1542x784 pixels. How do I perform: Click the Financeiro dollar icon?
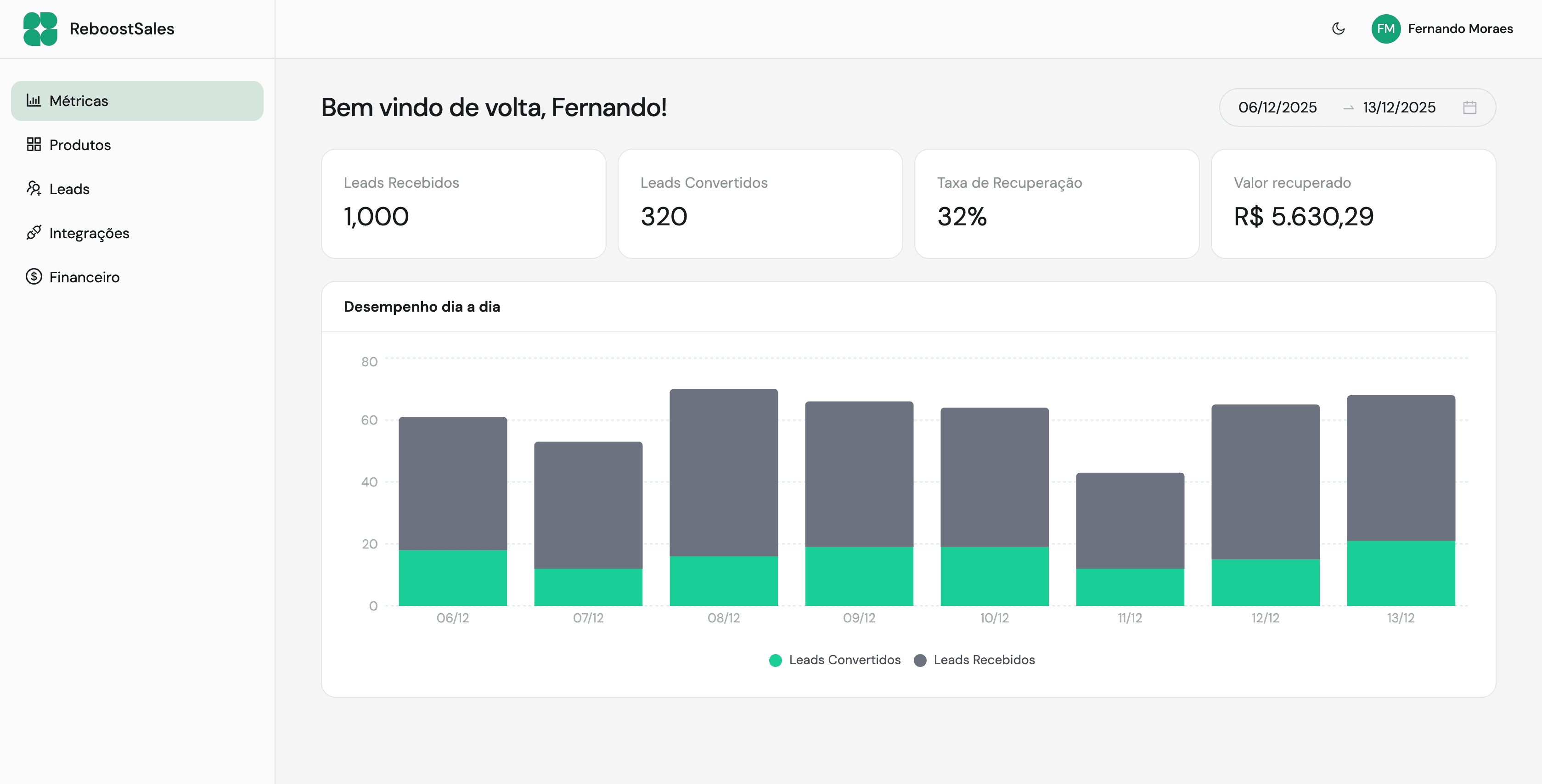[35, 276]
